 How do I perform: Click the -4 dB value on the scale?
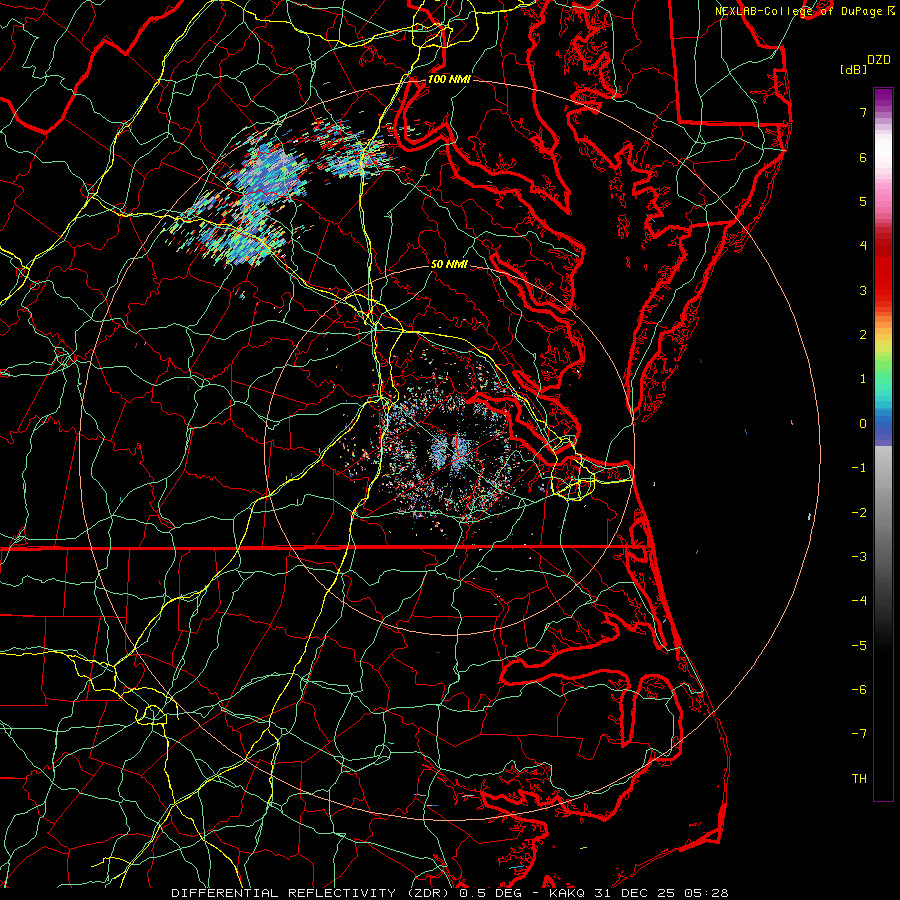click(x=859, y=601)
